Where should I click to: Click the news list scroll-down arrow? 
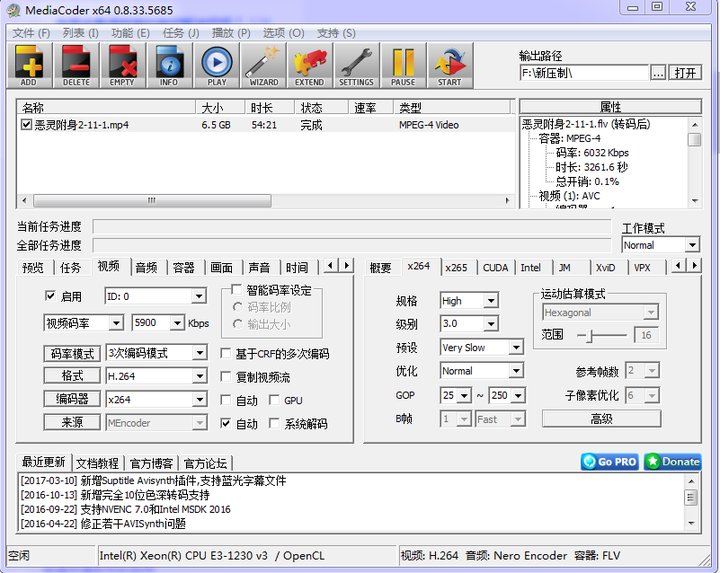click(691, 523)
